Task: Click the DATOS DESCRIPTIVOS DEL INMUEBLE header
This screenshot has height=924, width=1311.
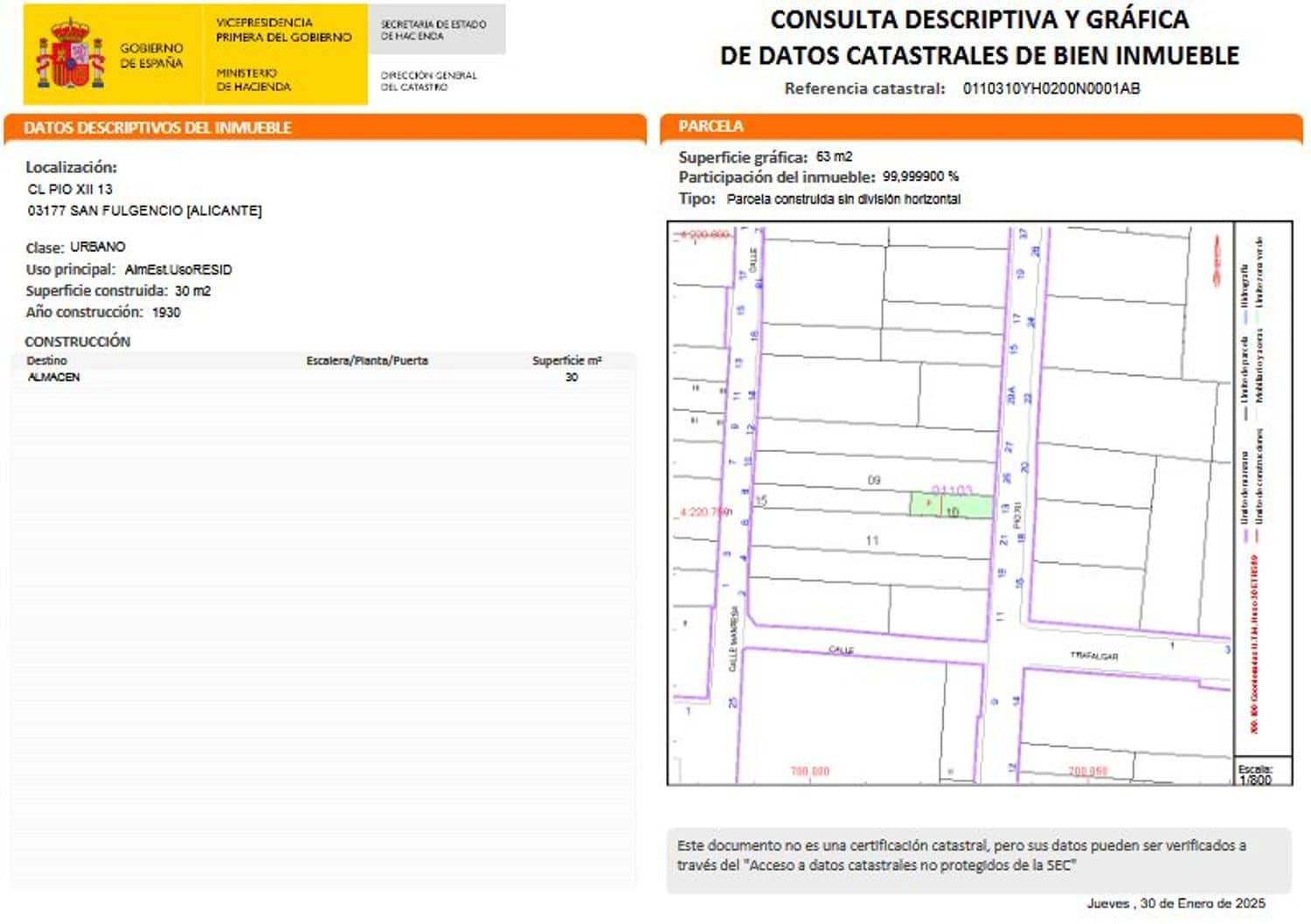Action: (x=157, y=128)
